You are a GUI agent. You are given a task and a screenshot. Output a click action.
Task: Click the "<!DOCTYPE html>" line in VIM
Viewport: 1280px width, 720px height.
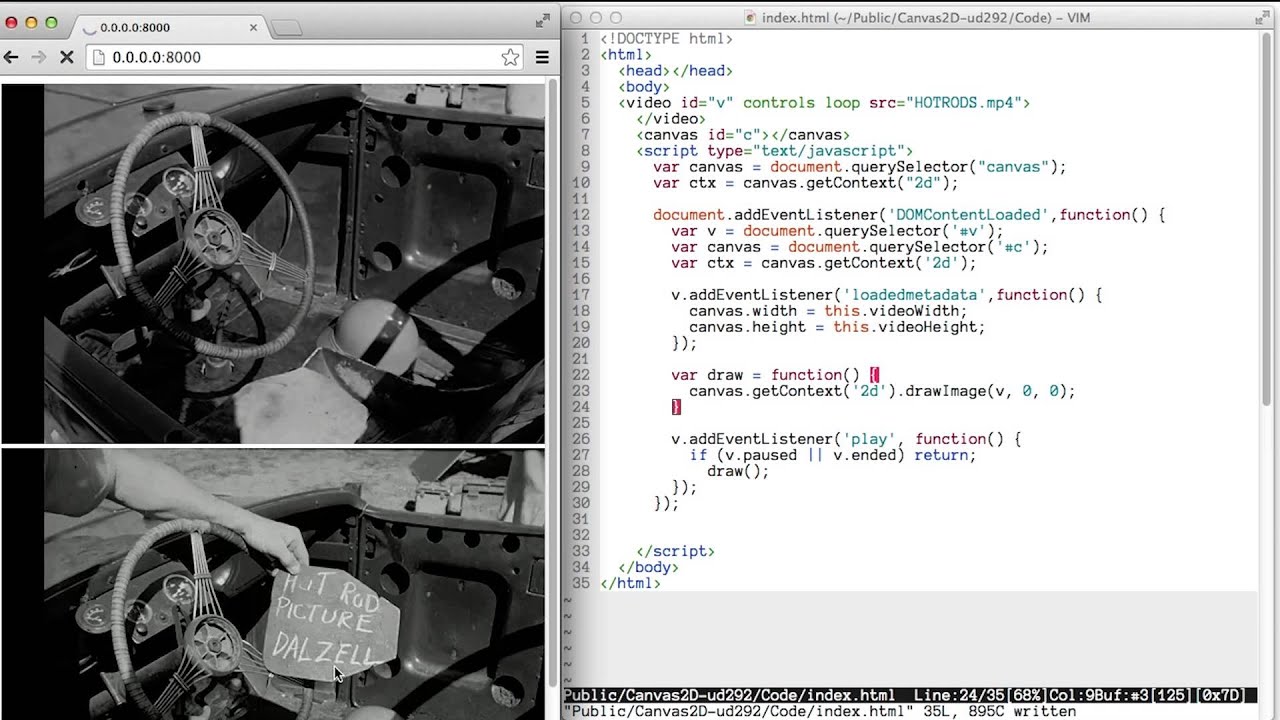point(666,39)
